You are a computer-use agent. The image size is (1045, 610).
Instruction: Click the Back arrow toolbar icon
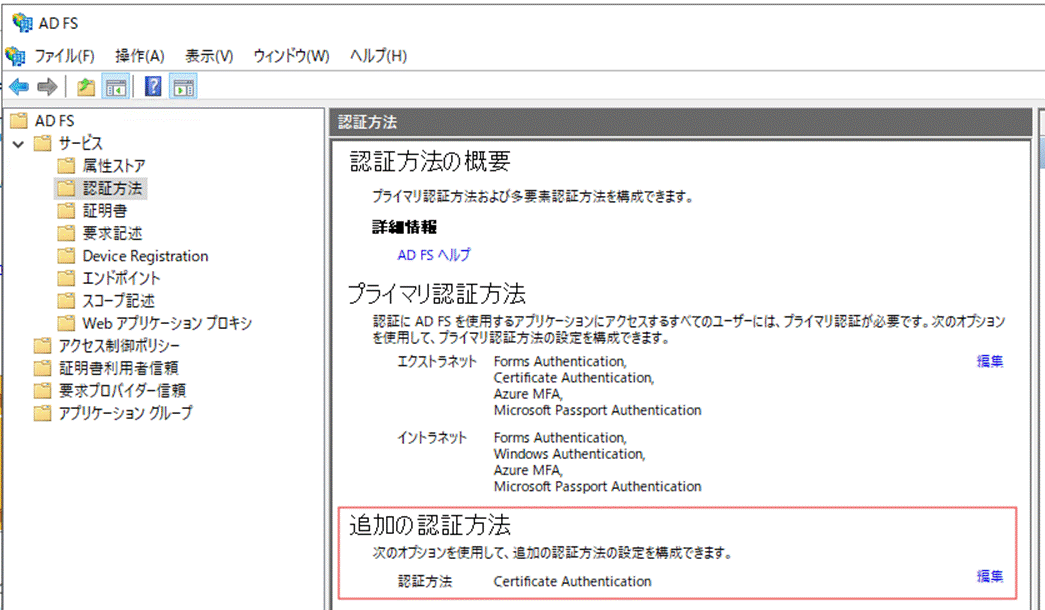click(19, 87)
